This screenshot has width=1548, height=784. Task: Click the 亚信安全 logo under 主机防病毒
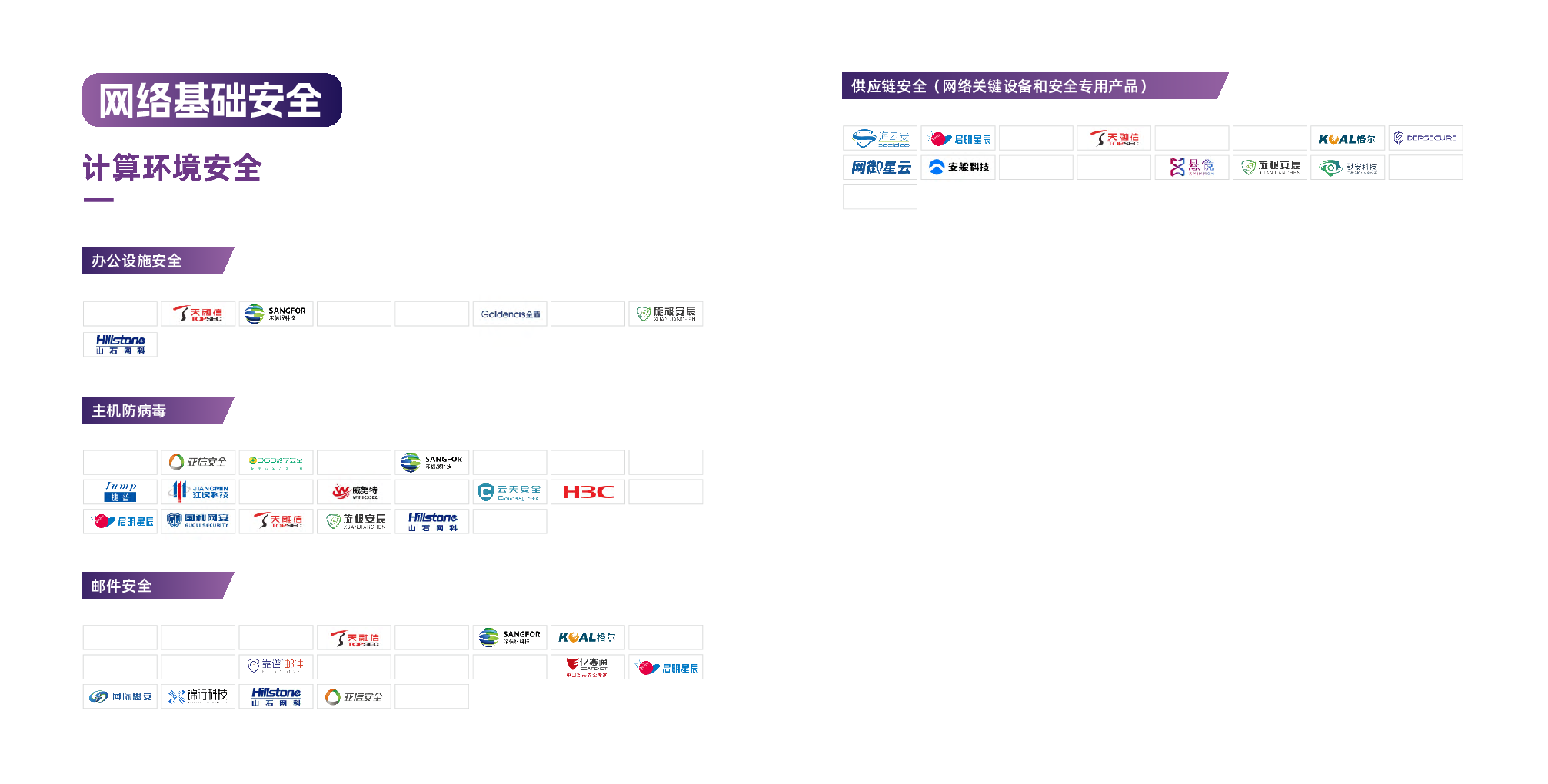[198, 462]
